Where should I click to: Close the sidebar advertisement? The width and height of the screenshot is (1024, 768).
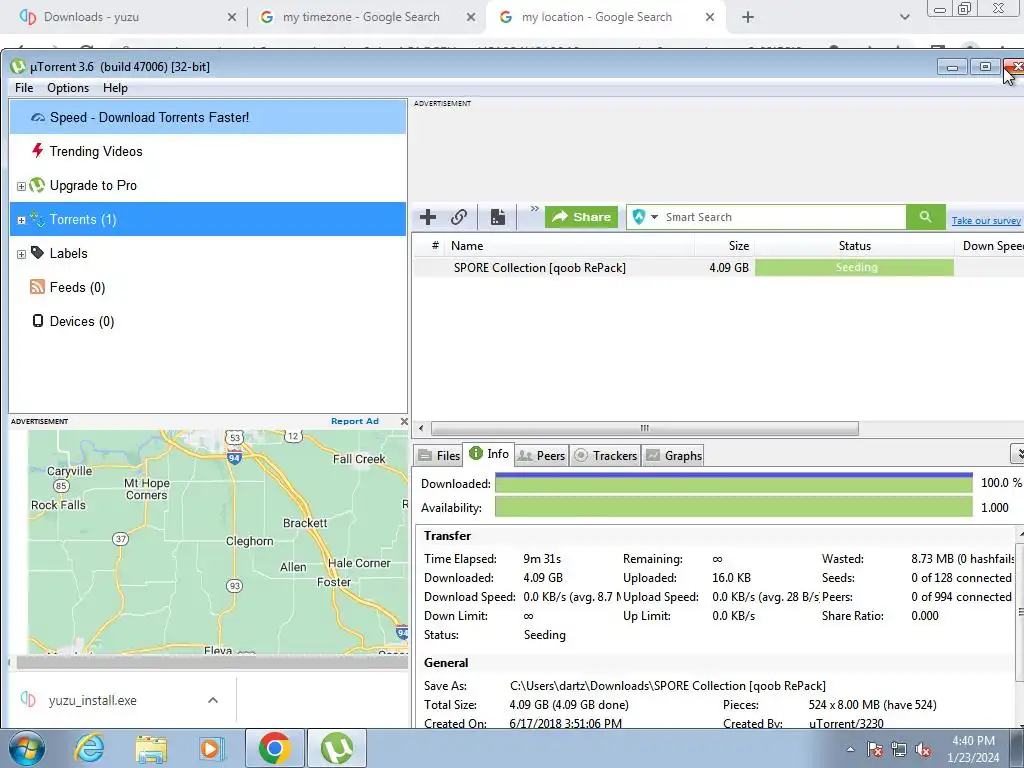click(x=404, y=421)
